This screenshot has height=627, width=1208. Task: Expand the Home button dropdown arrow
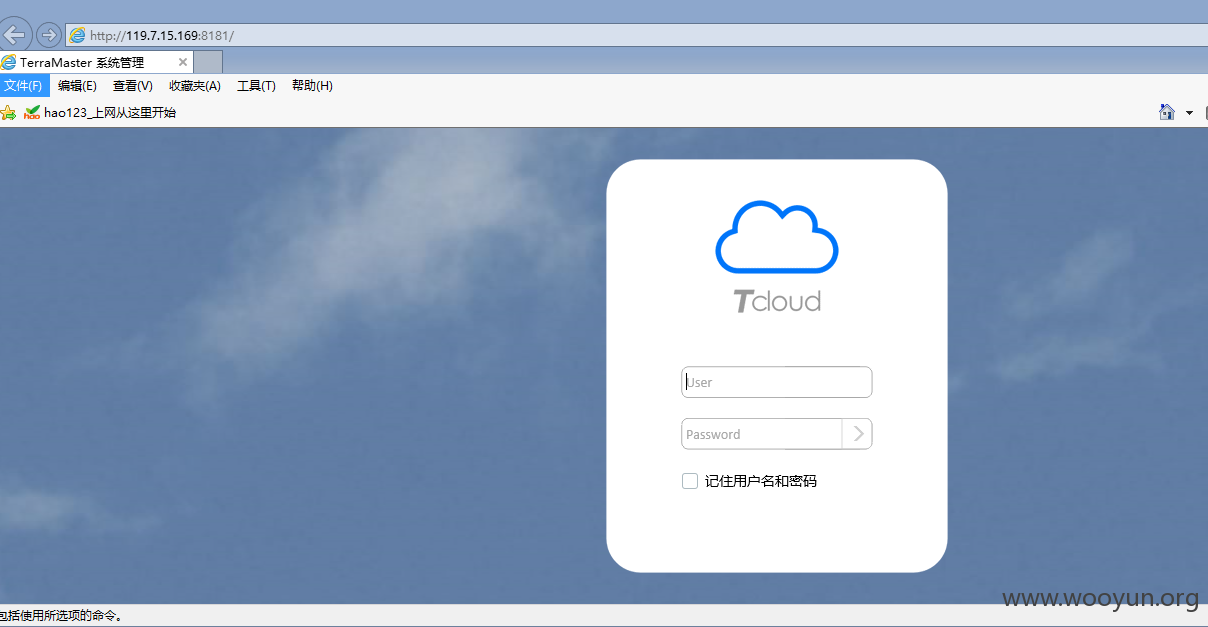pyautogui.click(x=1189, y=113)
